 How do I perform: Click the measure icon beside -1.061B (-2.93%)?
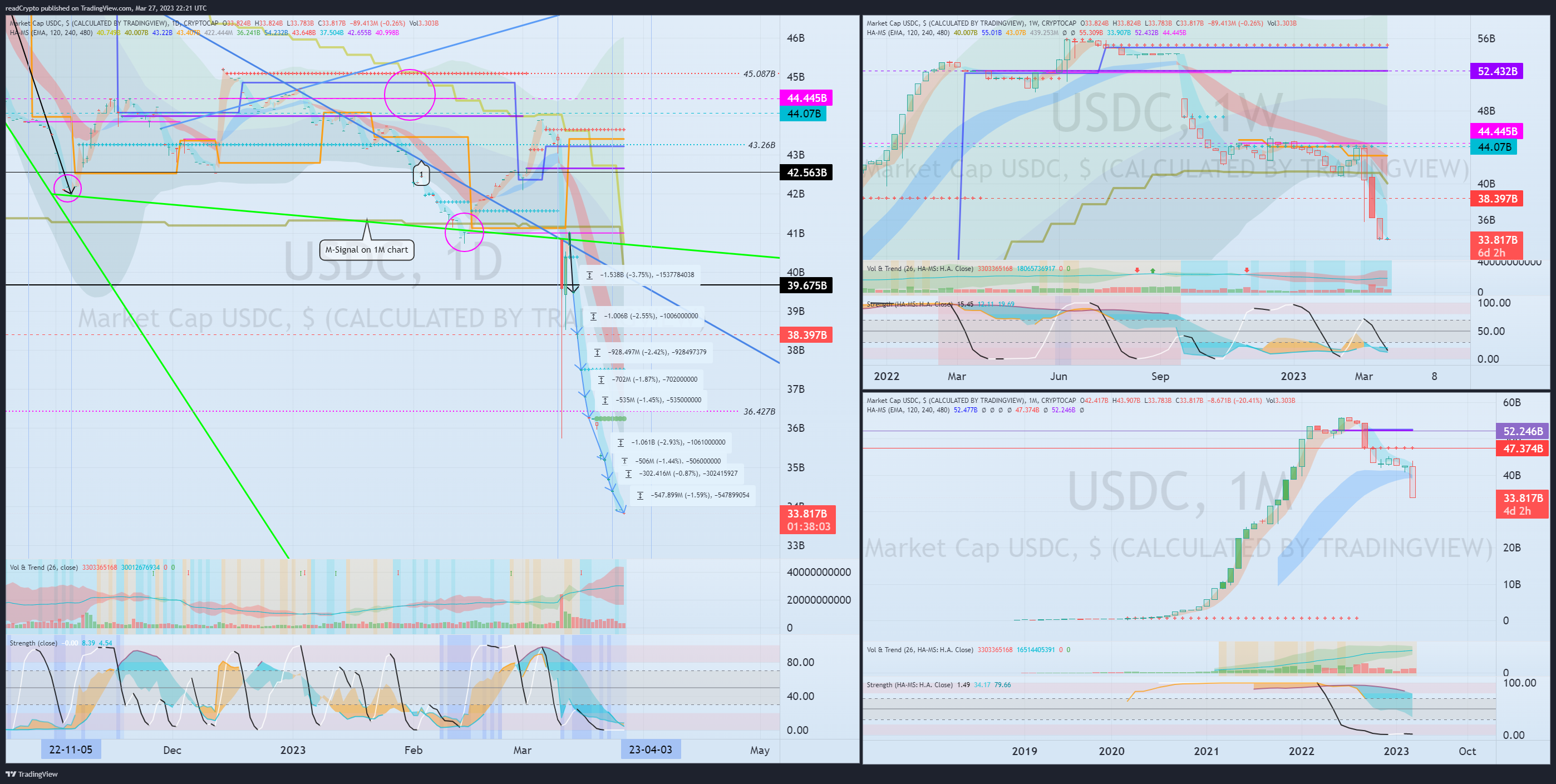pyautogui.click(x=621, y=442)
